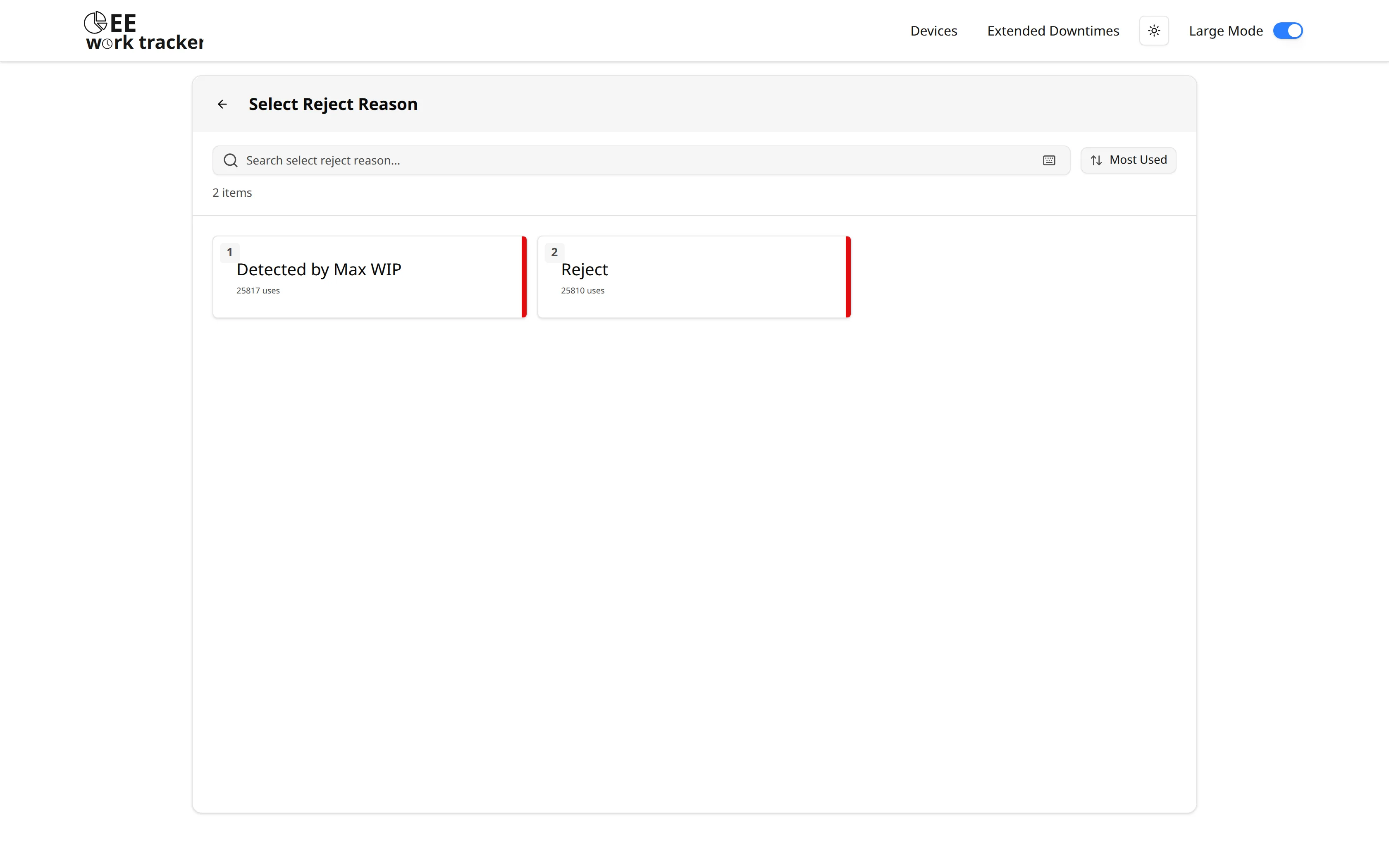Select the Reject reason card
This screenshot has height=868, width=1389.
click(x=694, y=277)
